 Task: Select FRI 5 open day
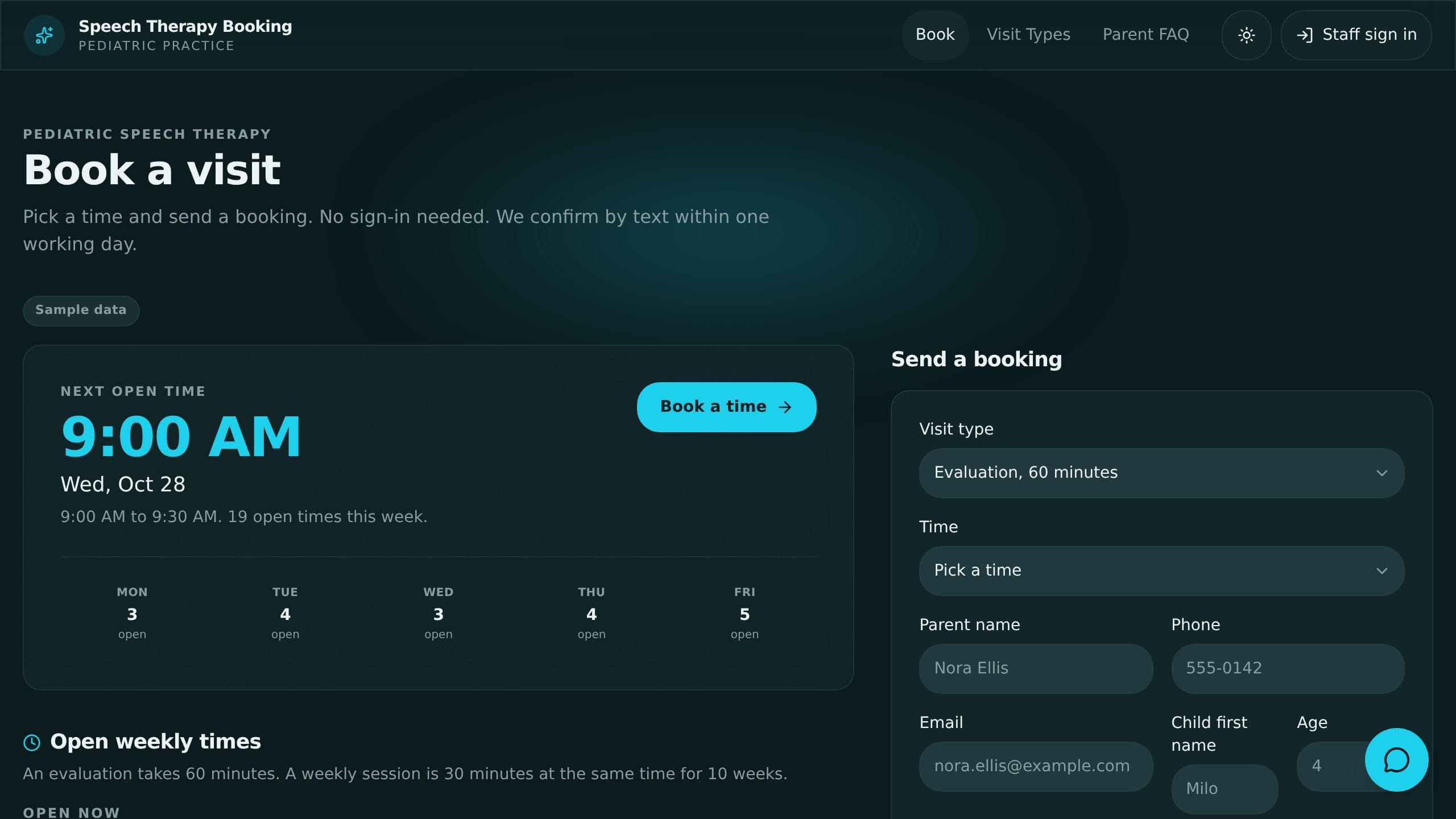[744, 613]
